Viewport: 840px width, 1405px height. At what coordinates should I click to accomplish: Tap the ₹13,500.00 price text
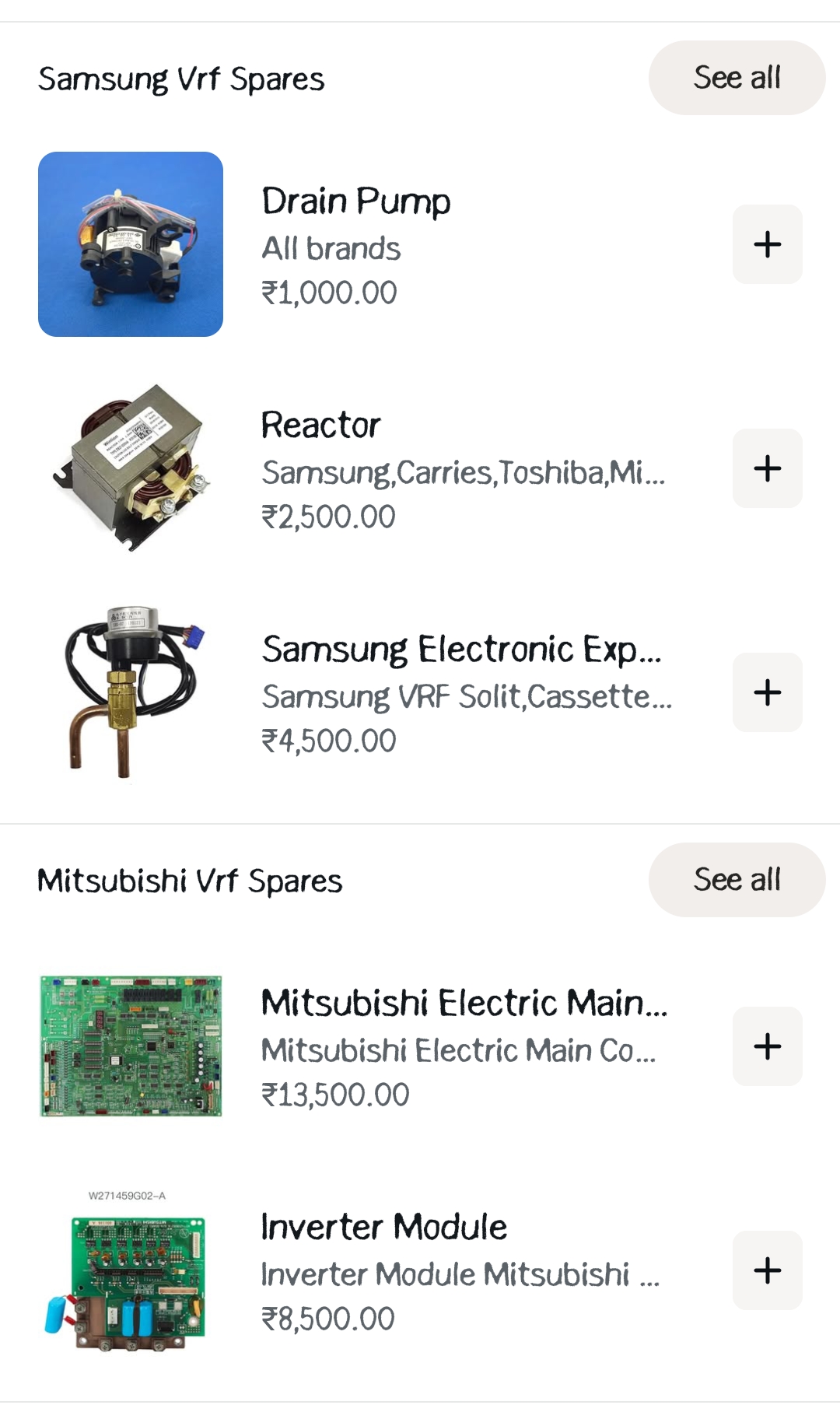click(335, 1095)
